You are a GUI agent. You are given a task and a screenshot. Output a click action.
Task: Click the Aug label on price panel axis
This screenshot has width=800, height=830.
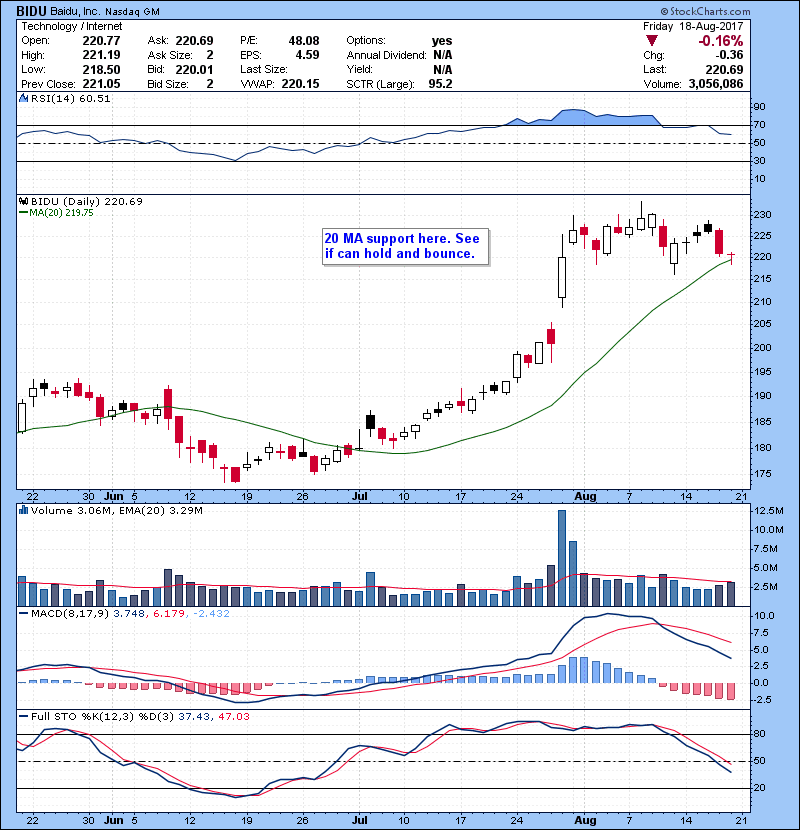pos(586,497)
